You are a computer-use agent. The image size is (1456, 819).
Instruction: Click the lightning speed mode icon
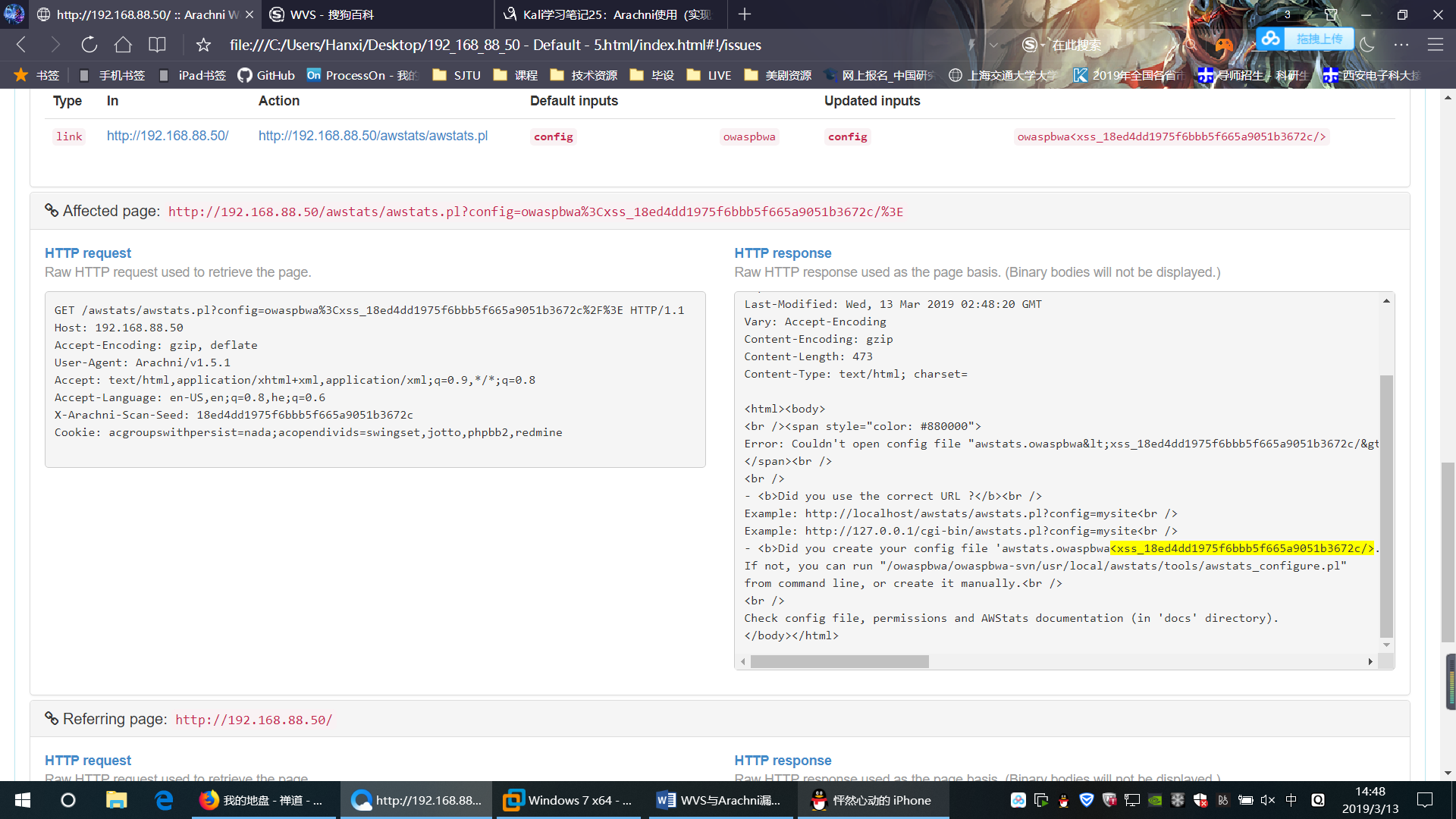click(971, 45)
